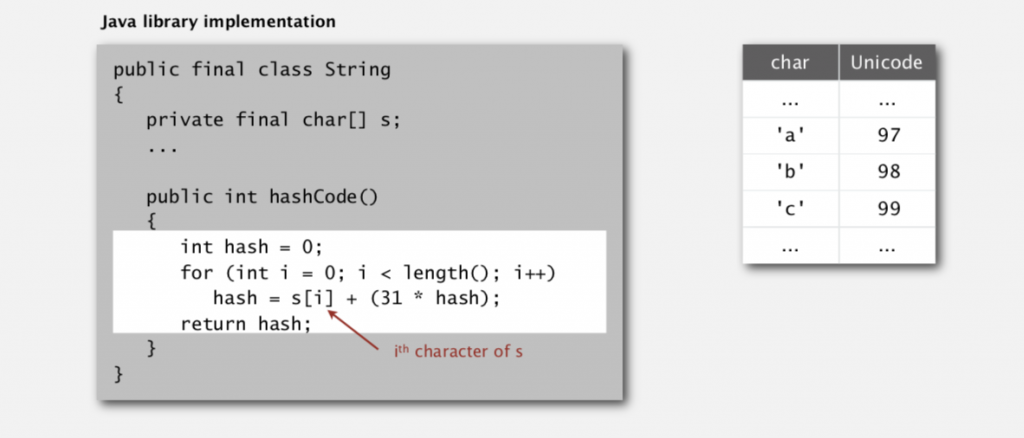Click the '...' line below the char array declaration

click(161, 145)
